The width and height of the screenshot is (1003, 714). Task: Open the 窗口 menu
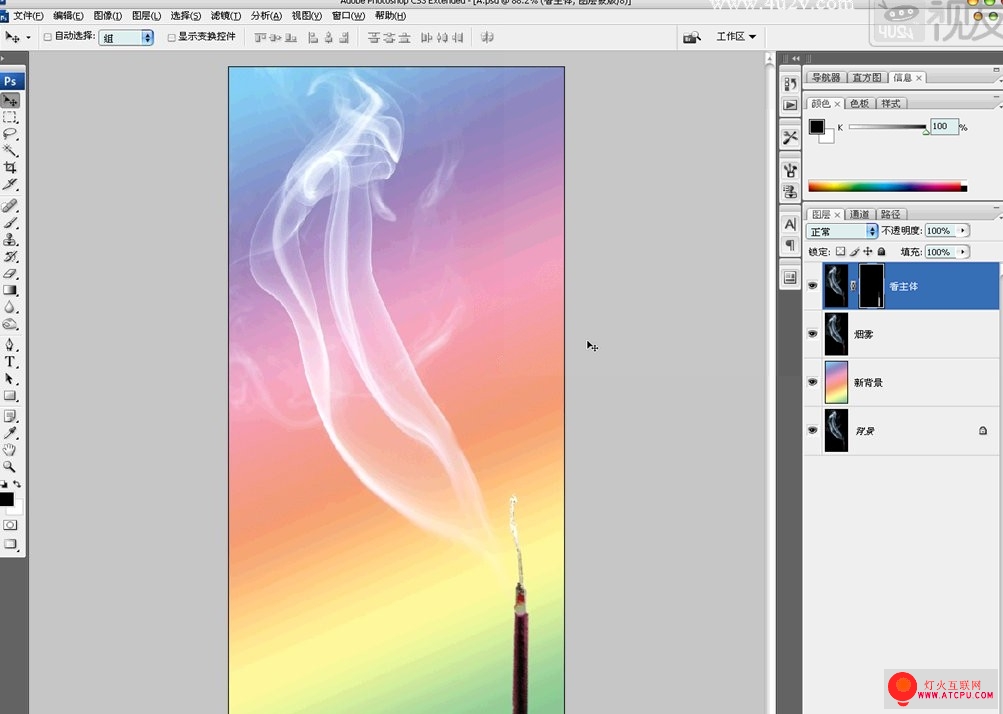[x=349, y=16]
